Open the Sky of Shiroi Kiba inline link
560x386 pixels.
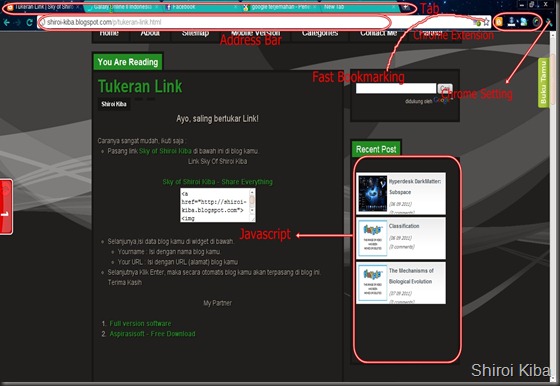click(165, 151)
